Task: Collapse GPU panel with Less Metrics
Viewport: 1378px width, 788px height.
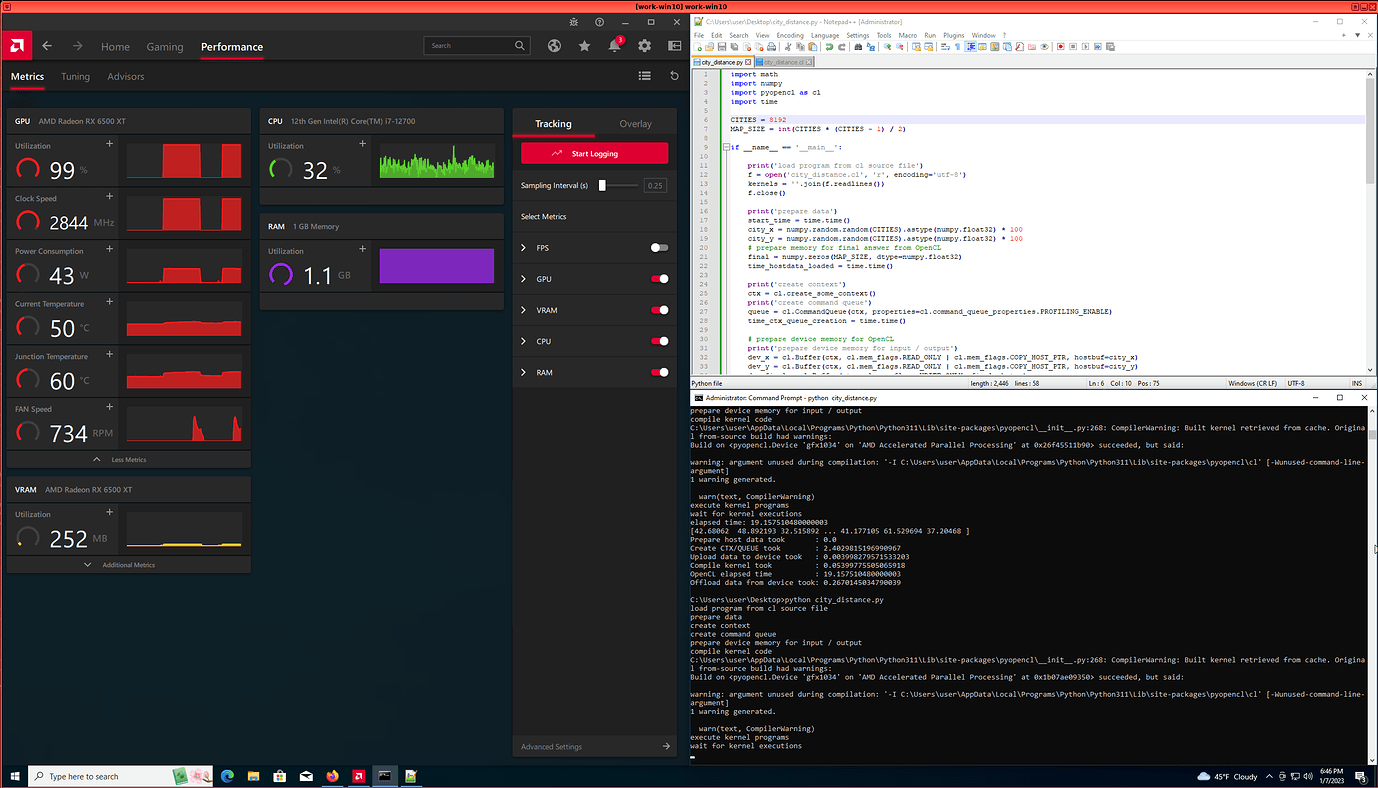Action: 128,460
